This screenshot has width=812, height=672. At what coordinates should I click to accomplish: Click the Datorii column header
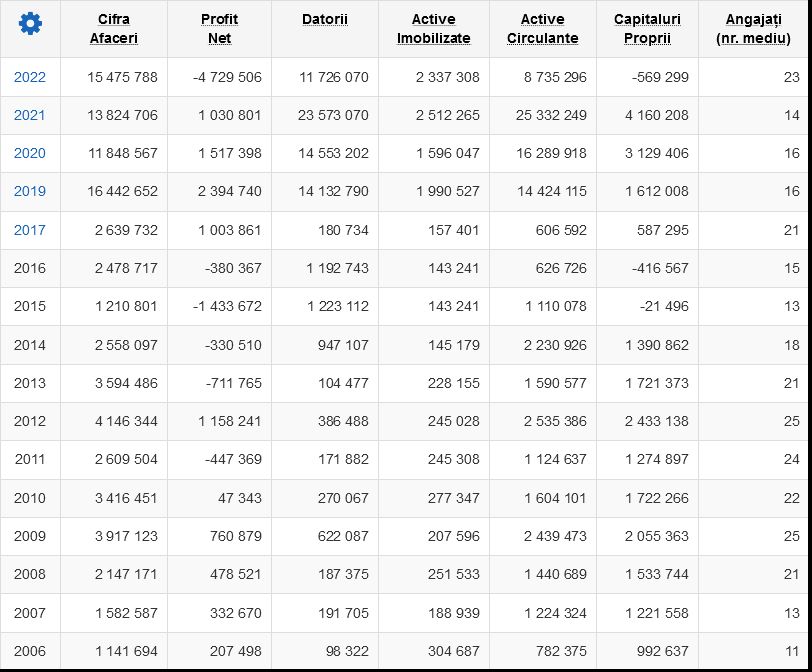[x=325, y=19]
